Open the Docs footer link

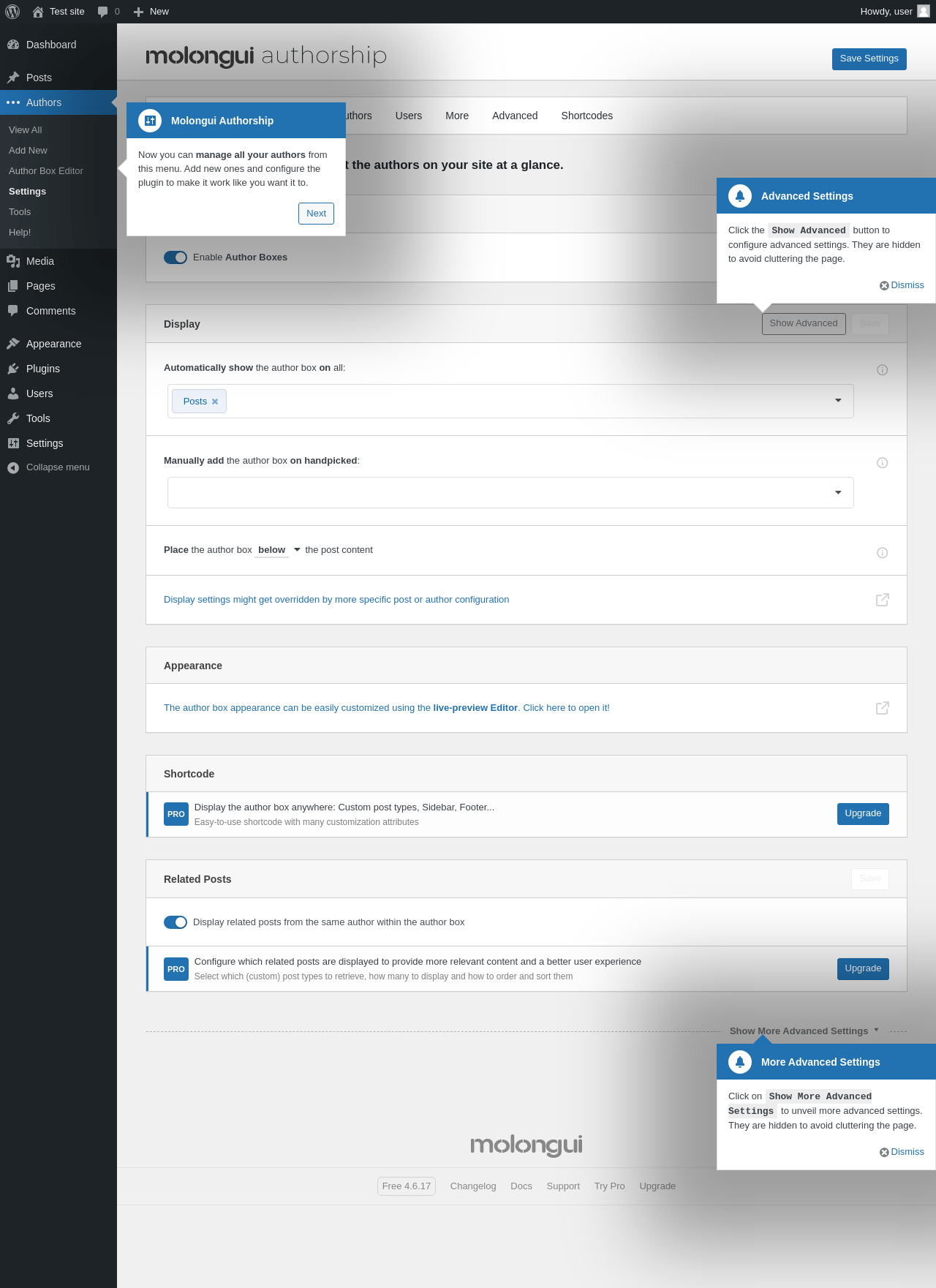tap(521, 1186)
